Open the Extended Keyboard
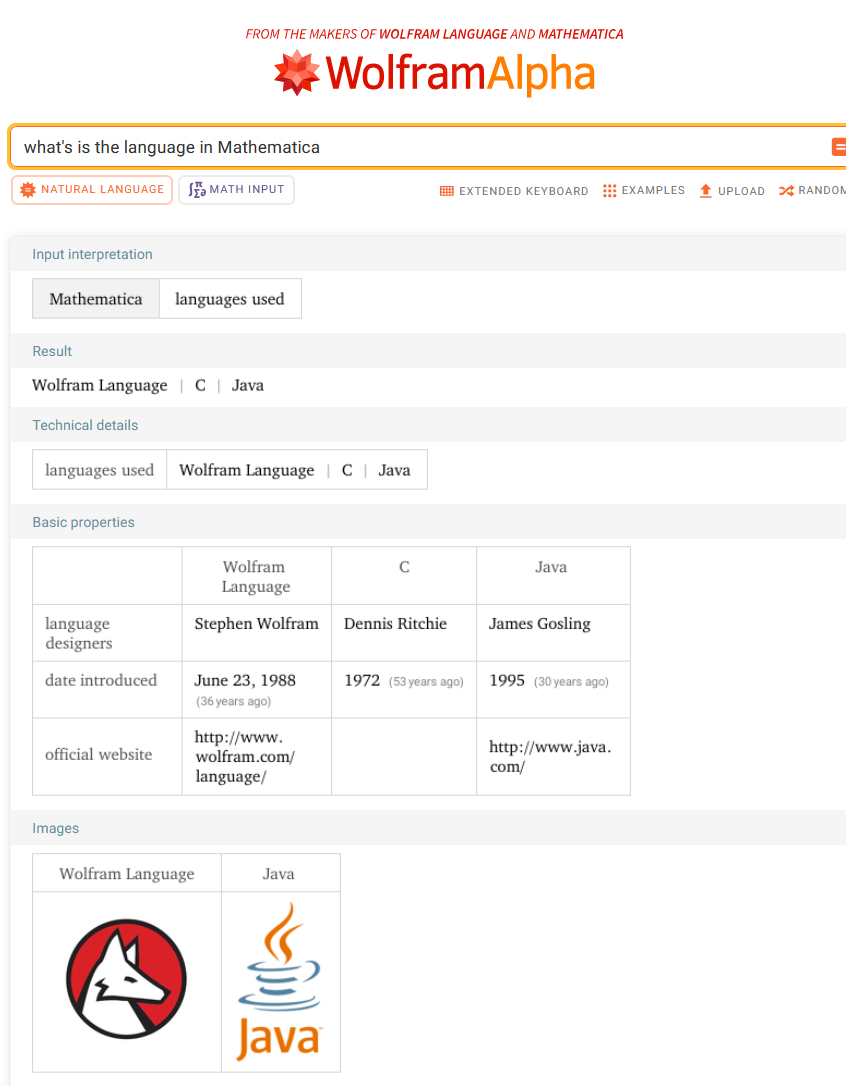Image resolution: width=846 pixels, height=1086 pixels. pyautogui.click(x=514, y=191)
